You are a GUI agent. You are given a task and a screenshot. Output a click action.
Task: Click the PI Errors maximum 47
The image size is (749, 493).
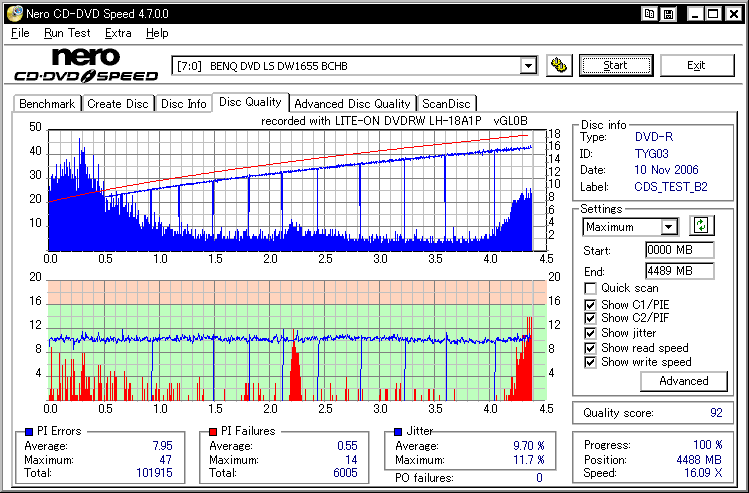(x=166, y=460)
